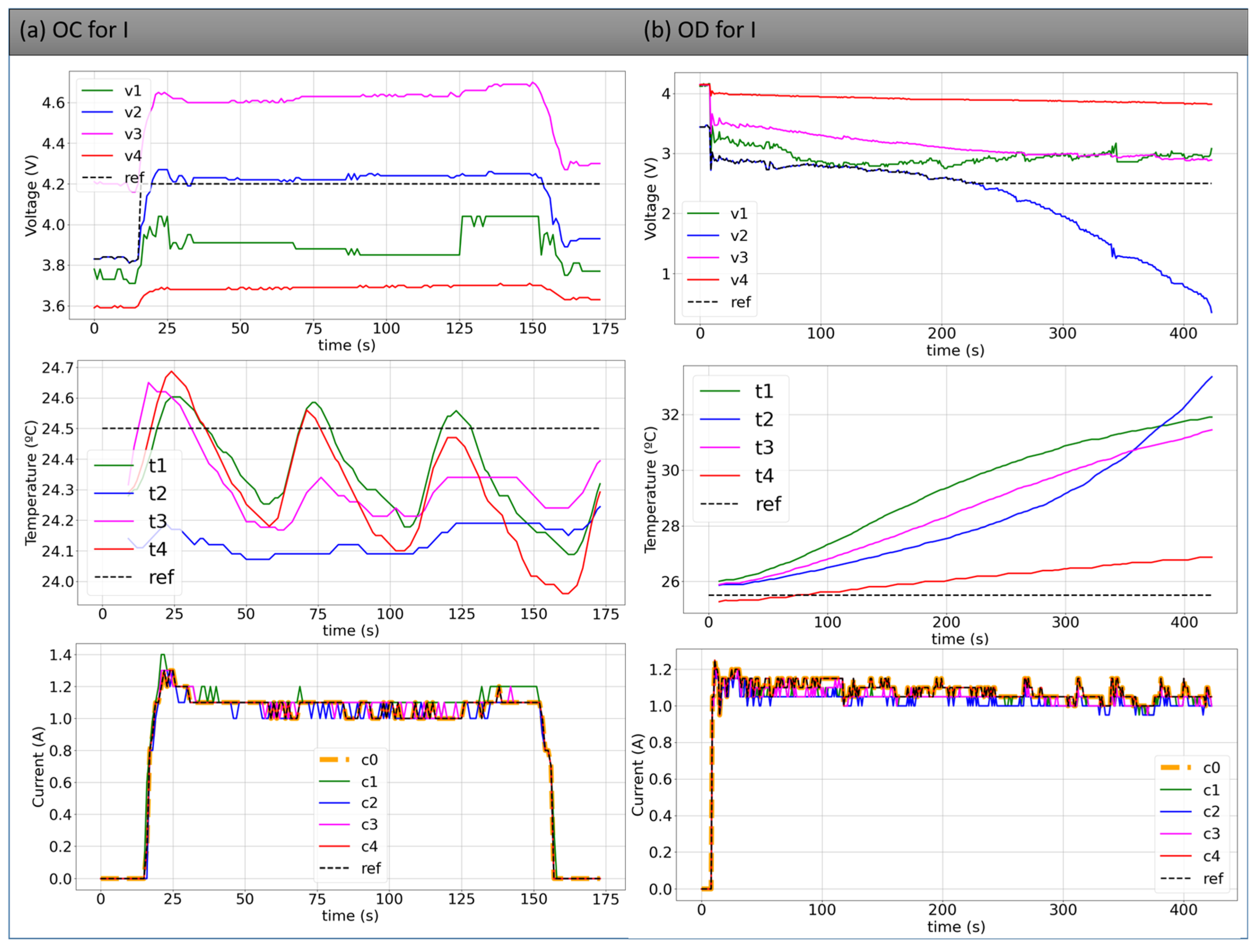Select the v1 label in the OC voltage legend
Image resolution: width=1260 pixels, height=952 pixels.
(133, 91)
